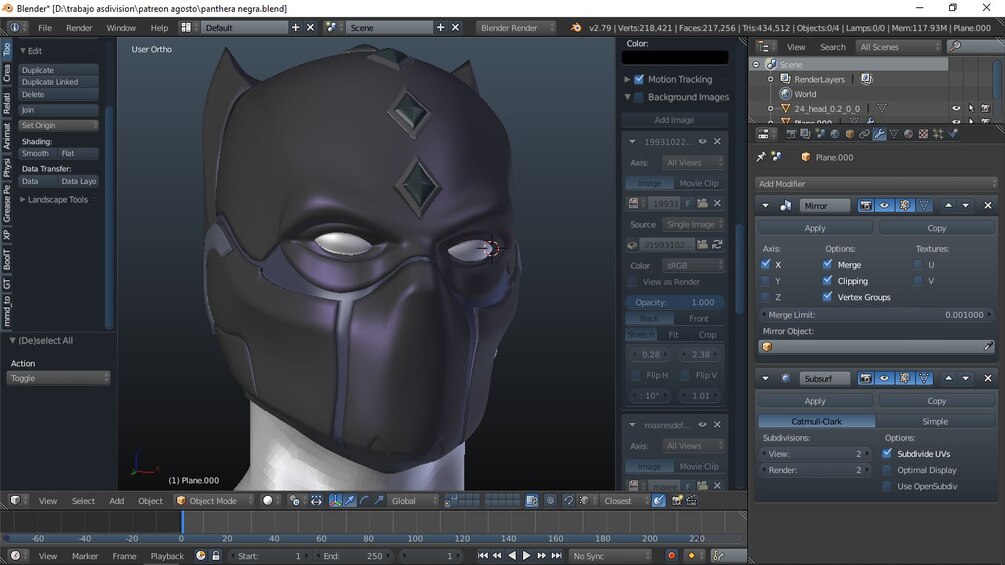The width and height of the screenshot is (1005, 565).
Task: Open the Object Mode dropdown
Action: pos(213,501)
